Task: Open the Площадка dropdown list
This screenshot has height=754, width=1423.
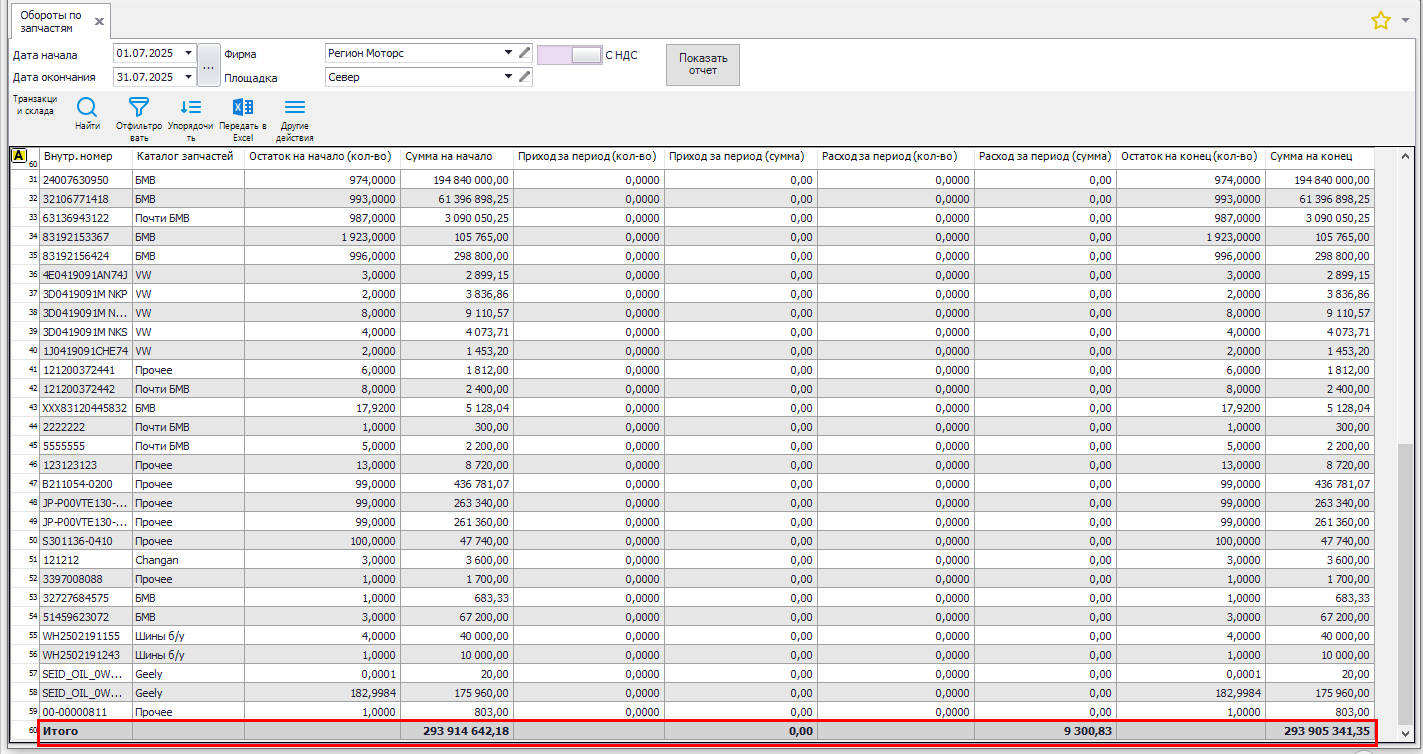Action: tap(508, 76)
